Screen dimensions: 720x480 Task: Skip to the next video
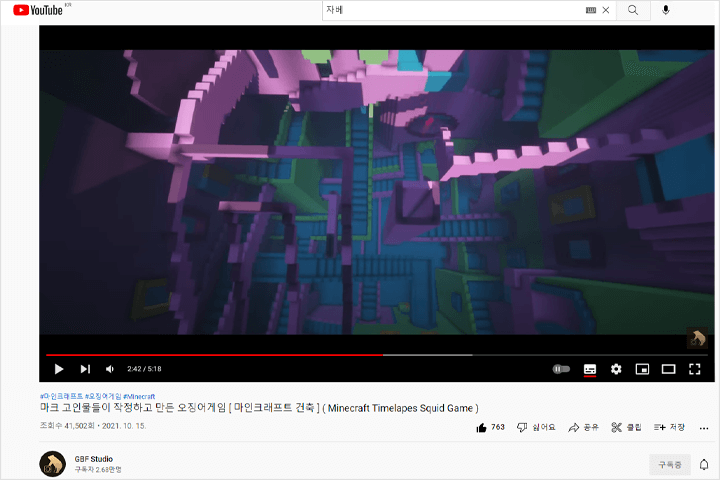[x=85, y=369]
